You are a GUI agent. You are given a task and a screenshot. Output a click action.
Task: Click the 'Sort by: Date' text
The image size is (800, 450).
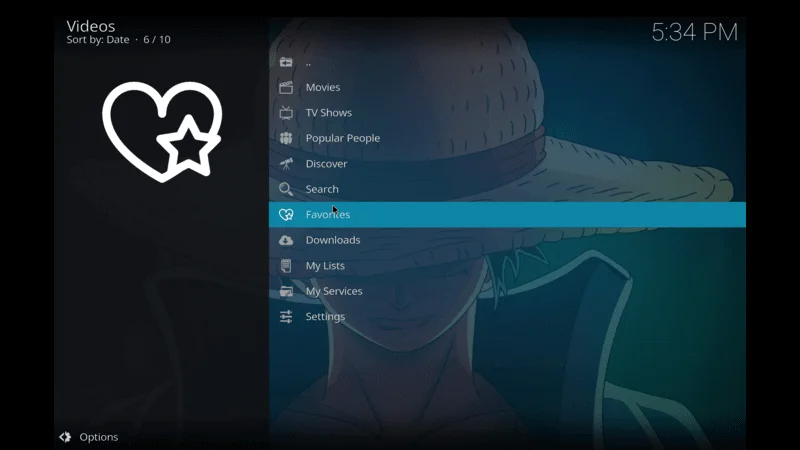pos(97,40)
